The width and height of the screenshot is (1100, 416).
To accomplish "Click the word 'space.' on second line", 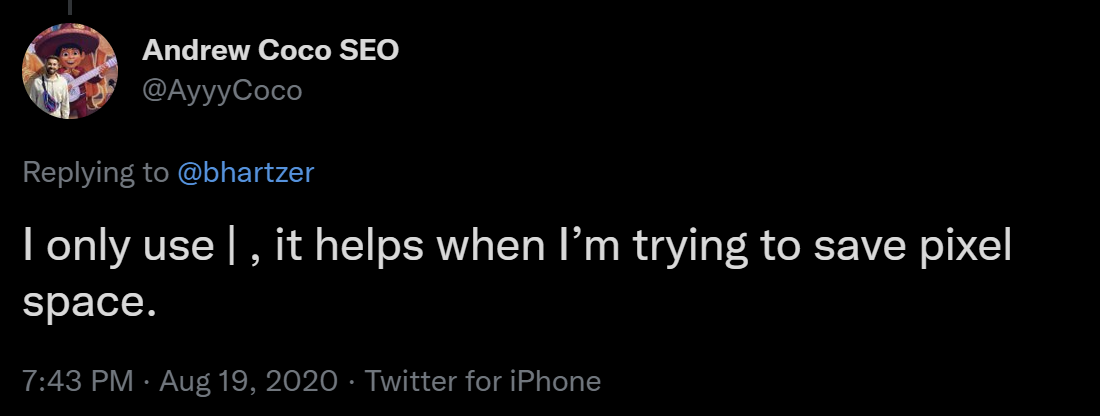I will (x=89, y=304).
